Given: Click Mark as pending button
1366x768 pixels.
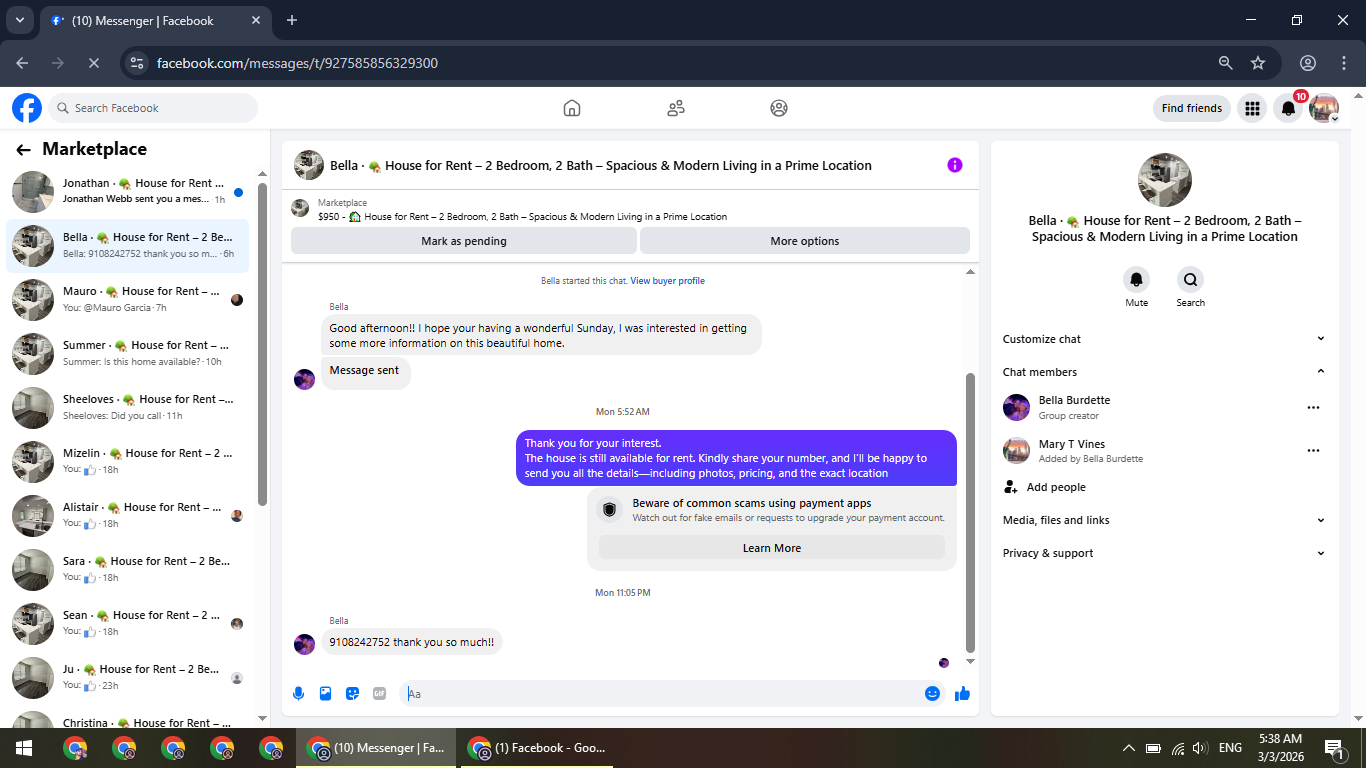Looking at the screenshot, I should tap(464, 241).
